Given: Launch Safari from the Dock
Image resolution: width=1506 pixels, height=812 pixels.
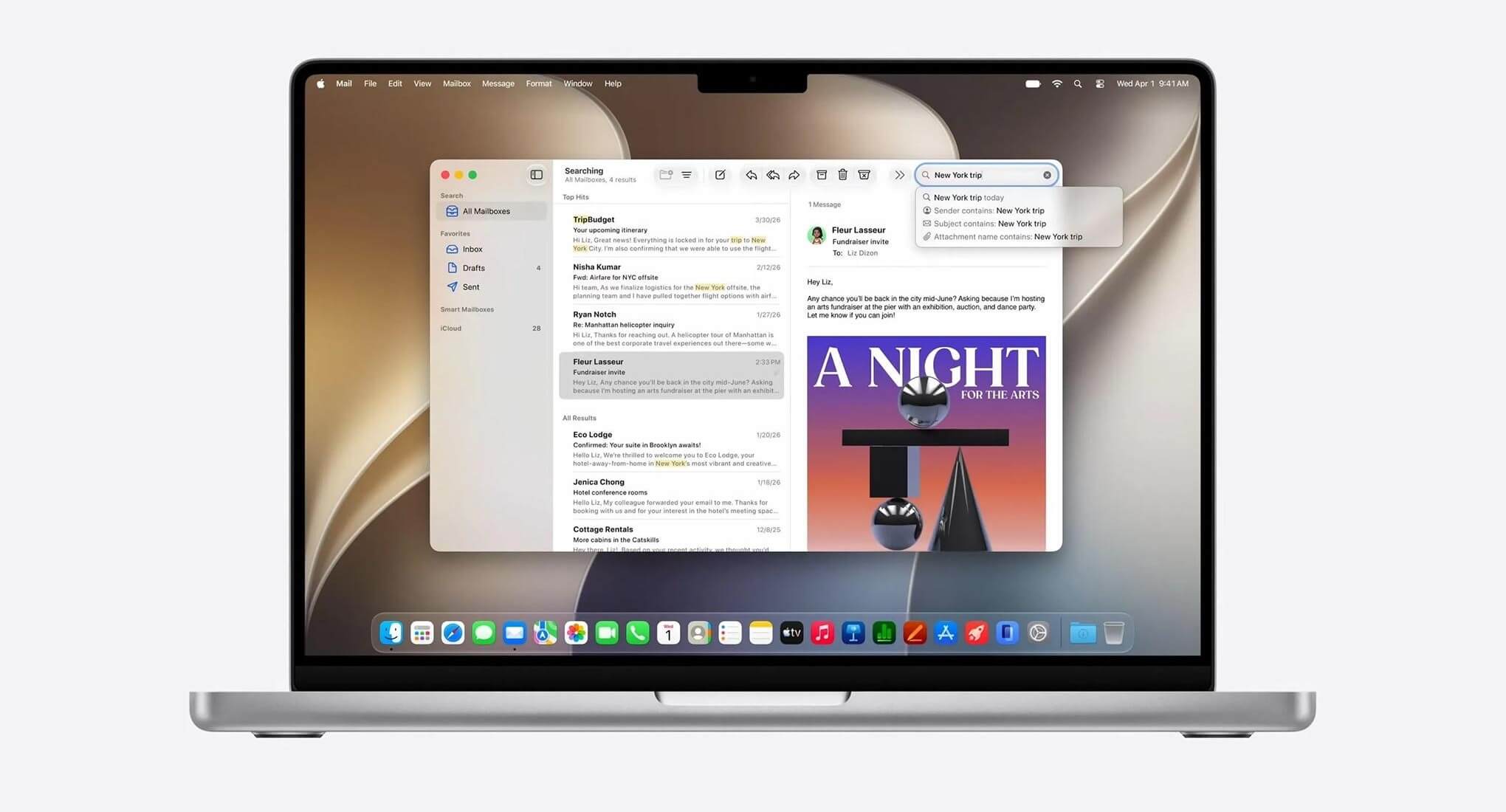Looking at the screenshot, I should pyautogui.click(x=453, y=633).
